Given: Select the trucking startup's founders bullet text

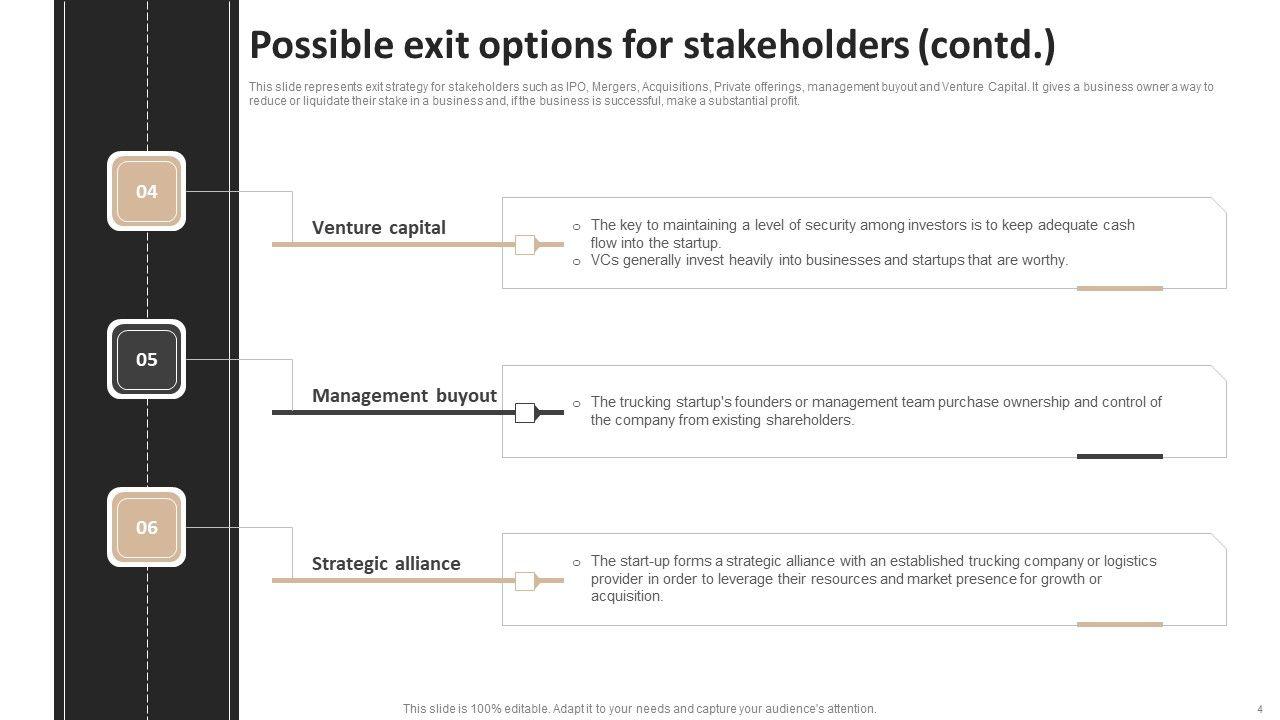Looking at the screenshot, I should coord(875,410).
